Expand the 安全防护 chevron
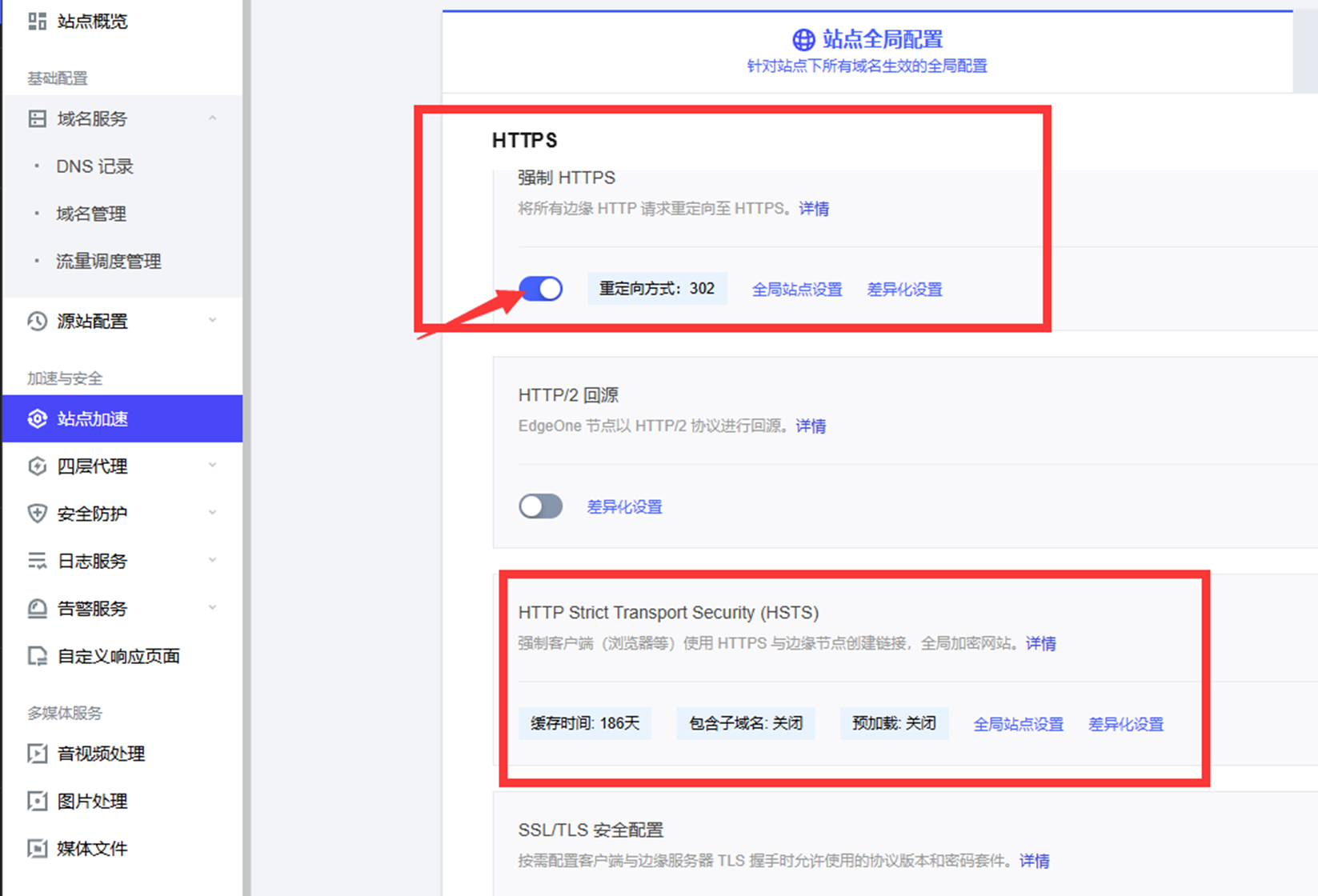This screenshot has height=896, width=1318. (x=212, y=513)
